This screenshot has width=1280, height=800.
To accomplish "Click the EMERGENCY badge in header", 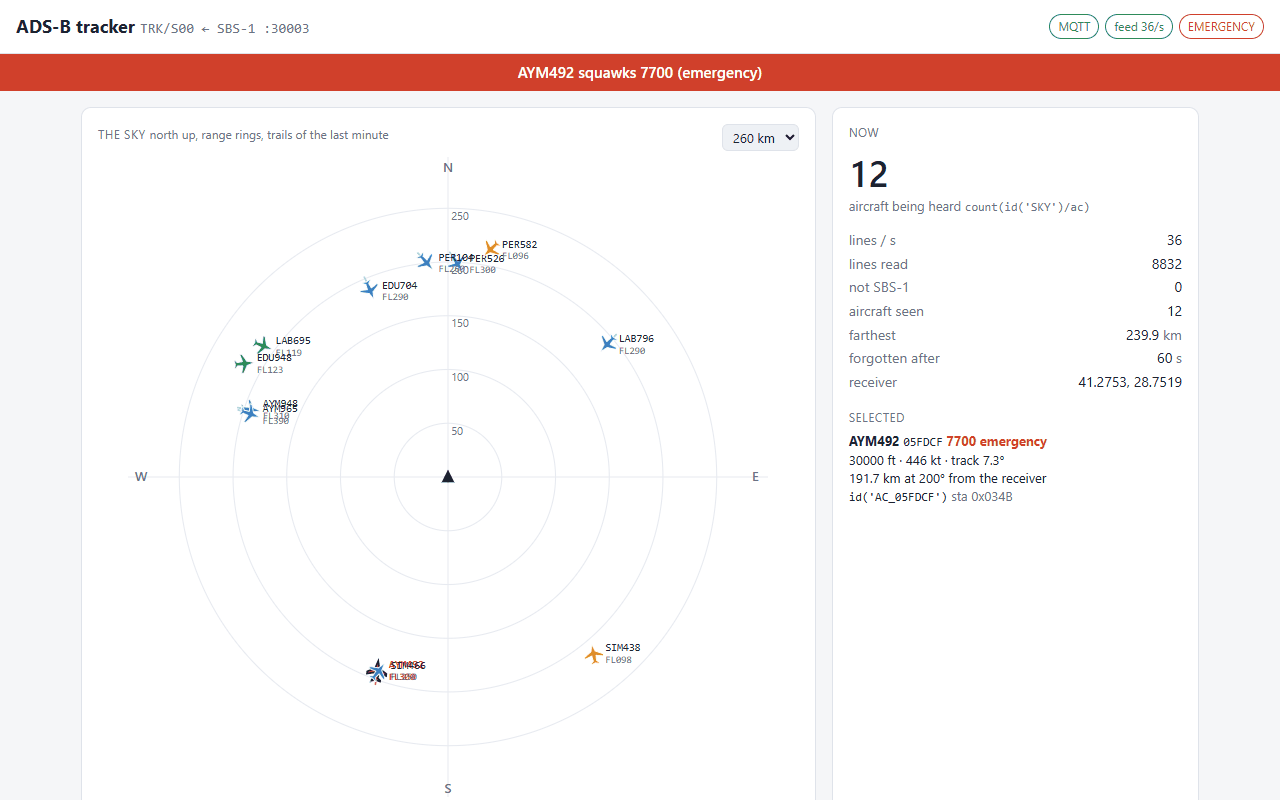I will click(1221, 27).
